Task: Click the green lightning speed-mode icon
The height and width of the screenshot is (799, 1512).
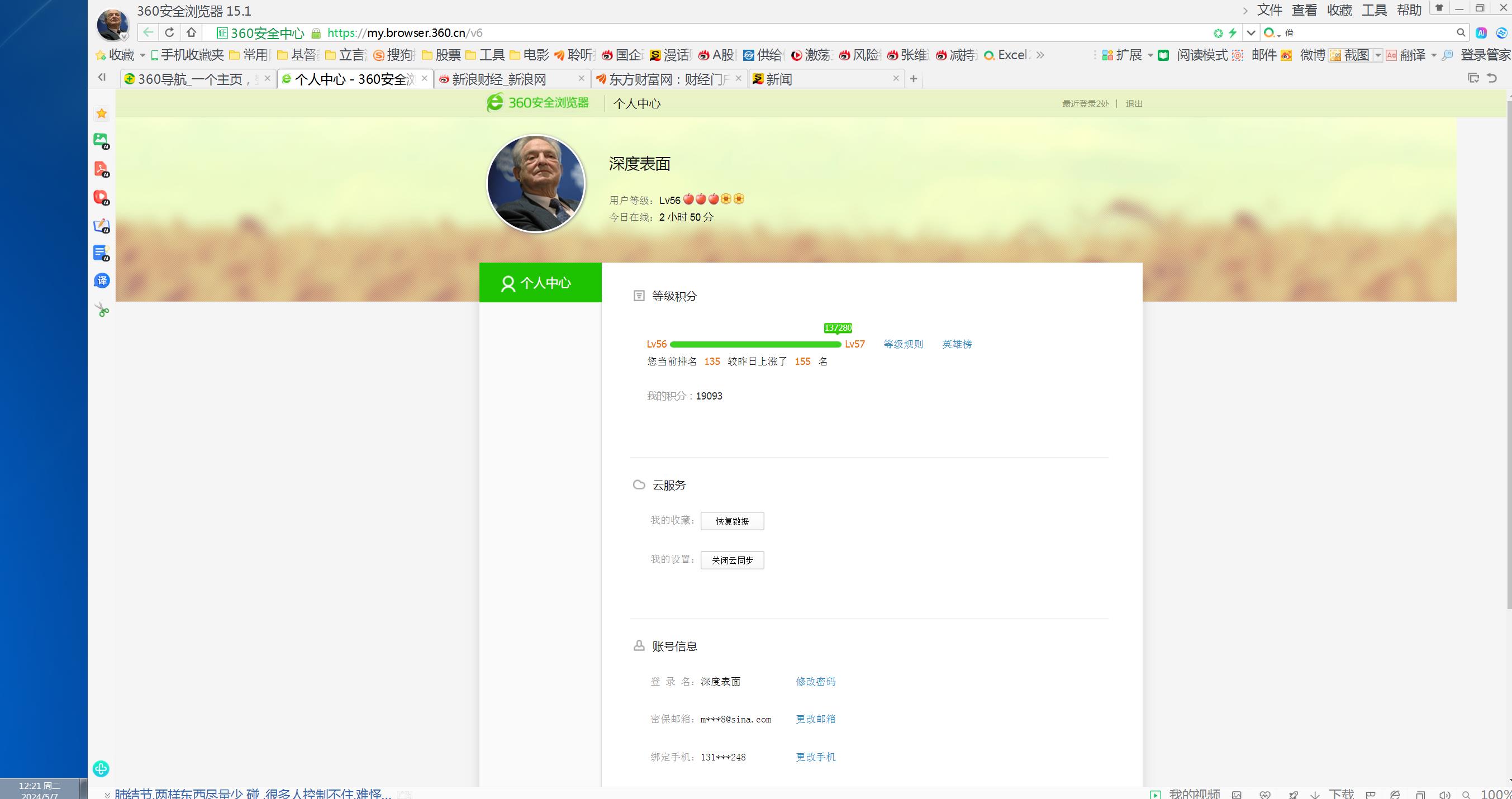Action: coord(1233,33)
